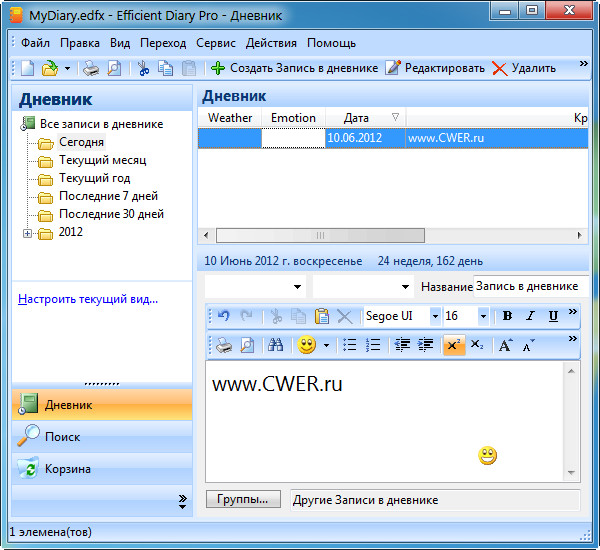
Task: Open the Действия menu
Action: coord(271,43)
